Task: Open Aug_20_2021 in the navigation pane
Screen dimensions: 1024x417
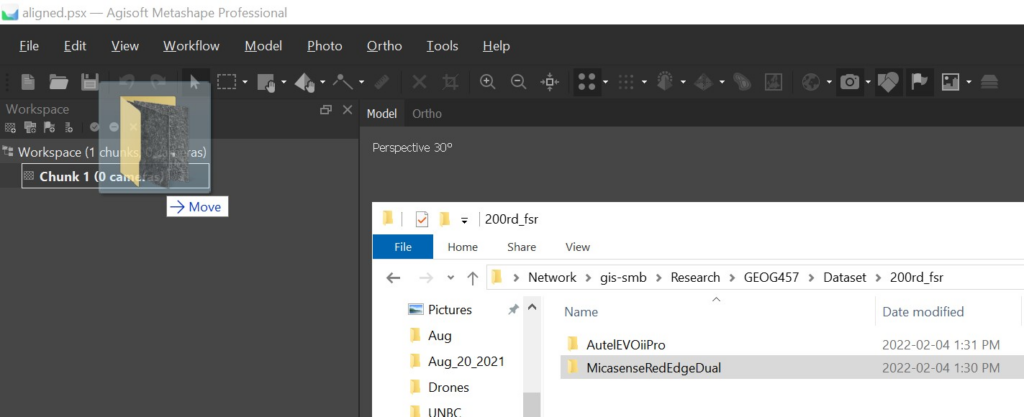Action: [x=466, y=361]
